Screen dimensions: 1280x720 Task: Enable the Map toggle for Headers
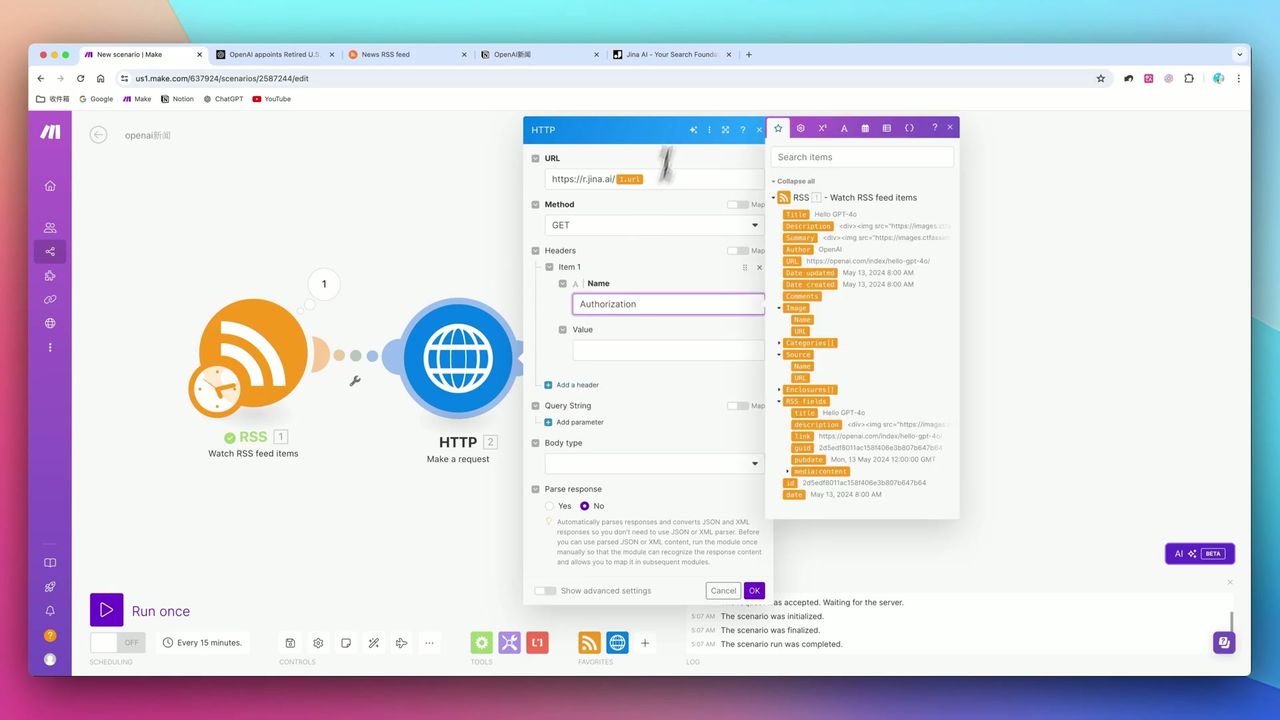737,251
